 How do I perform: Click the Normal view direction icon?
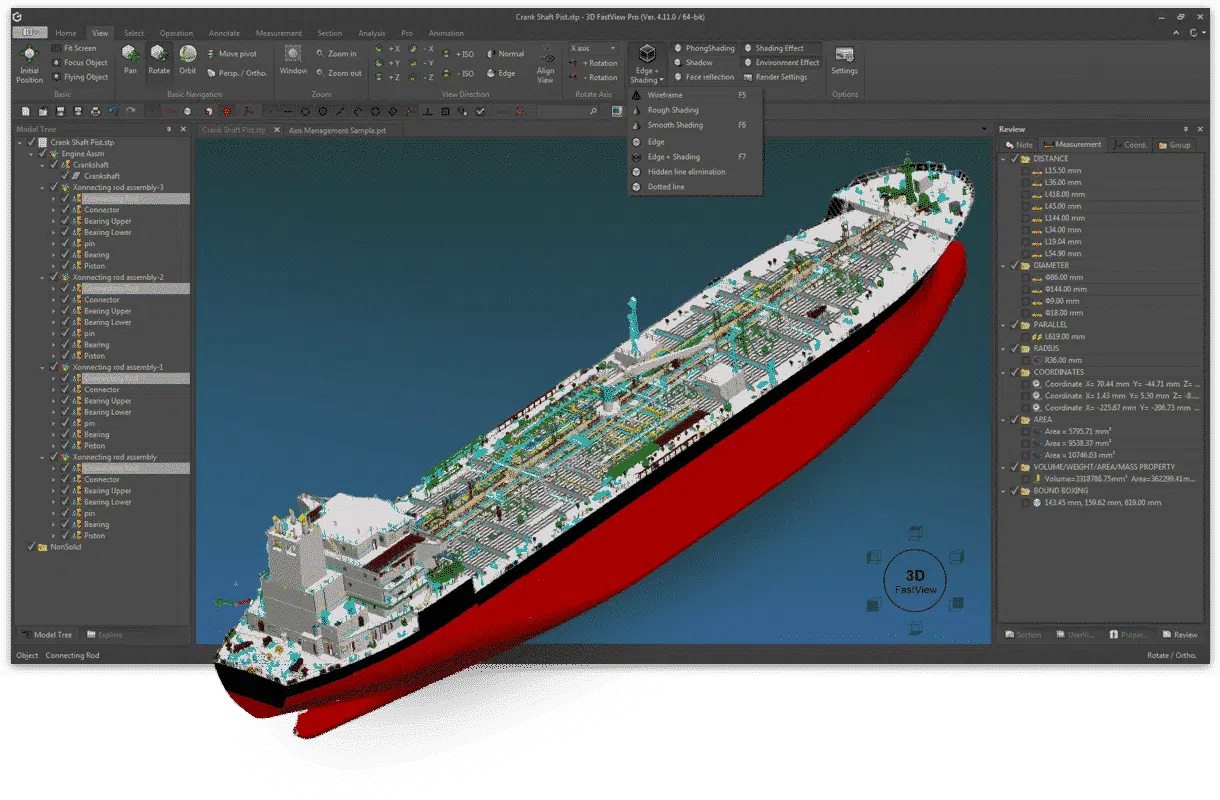[493, 54]
